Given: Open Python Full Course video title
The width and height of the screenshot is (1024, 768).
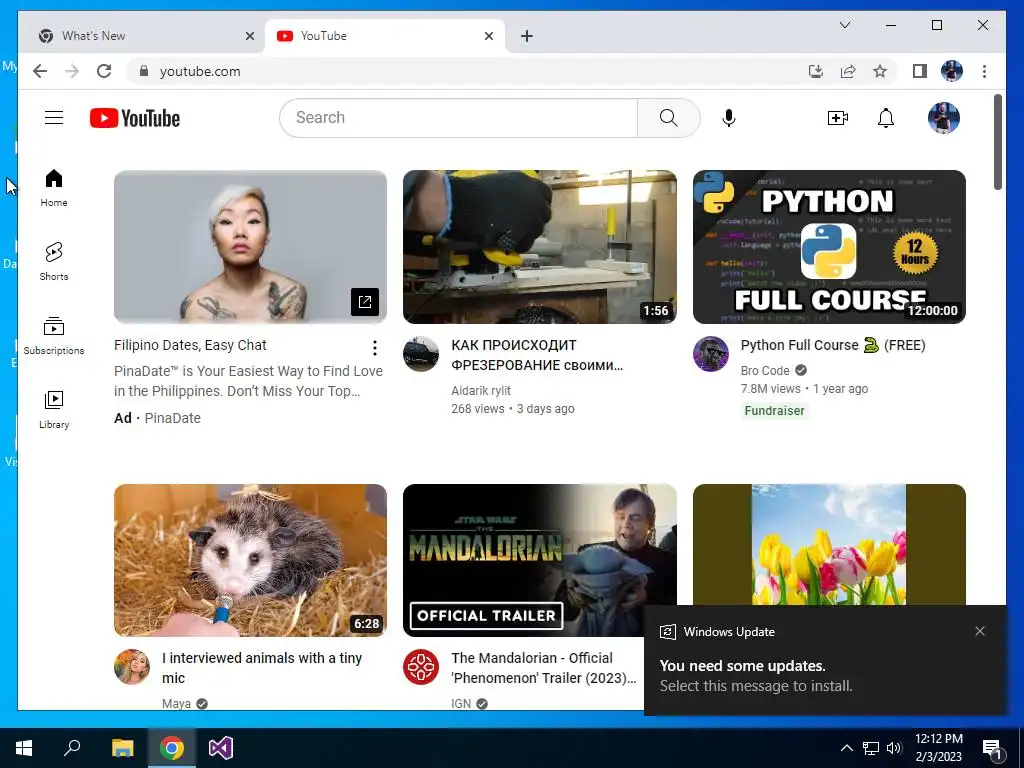Looking at the screenshot, I should pos(833,345).
